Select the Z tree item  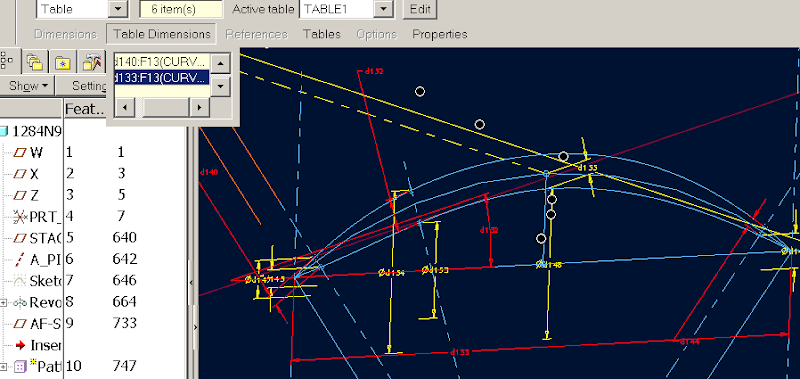(x=34, y=195)
